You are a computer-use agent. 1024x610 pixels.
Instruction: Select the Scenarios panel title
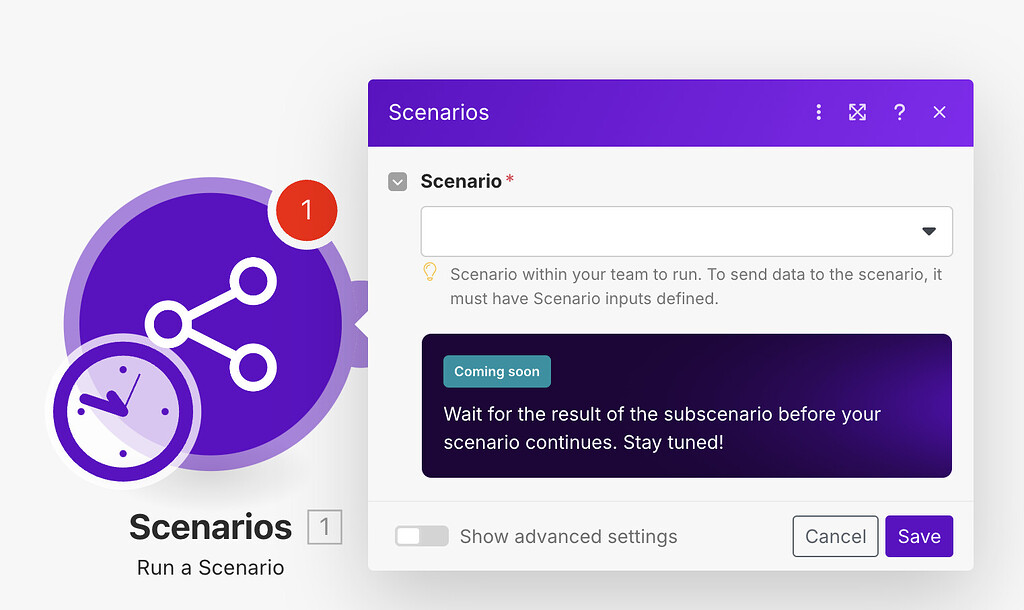tap(438, 112)
